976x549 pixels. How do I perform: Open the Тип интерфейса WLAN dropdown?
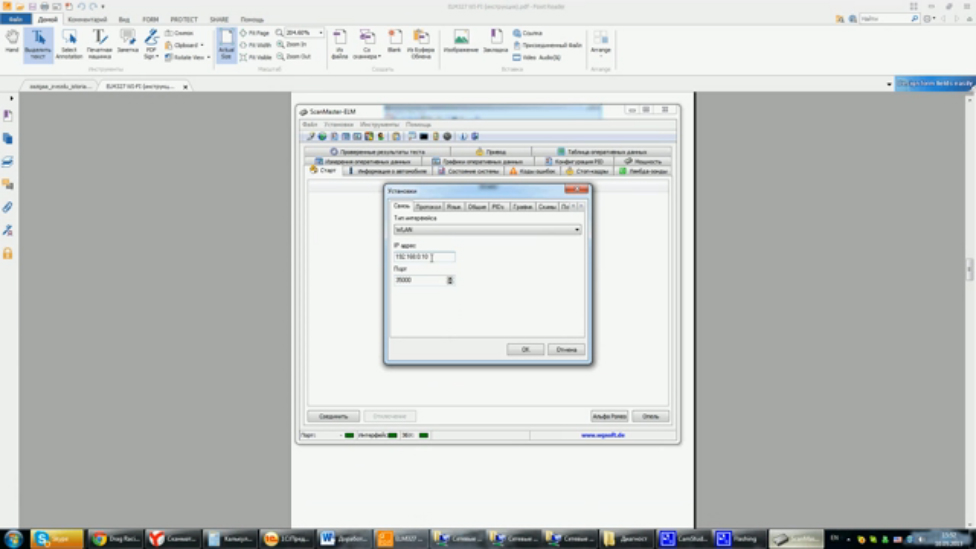[x=487, y=230]
